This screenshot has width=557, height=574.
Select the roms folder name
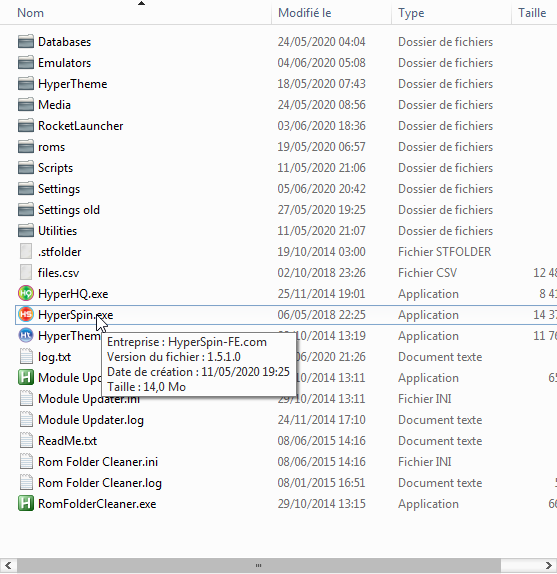[x=51, y=147]
